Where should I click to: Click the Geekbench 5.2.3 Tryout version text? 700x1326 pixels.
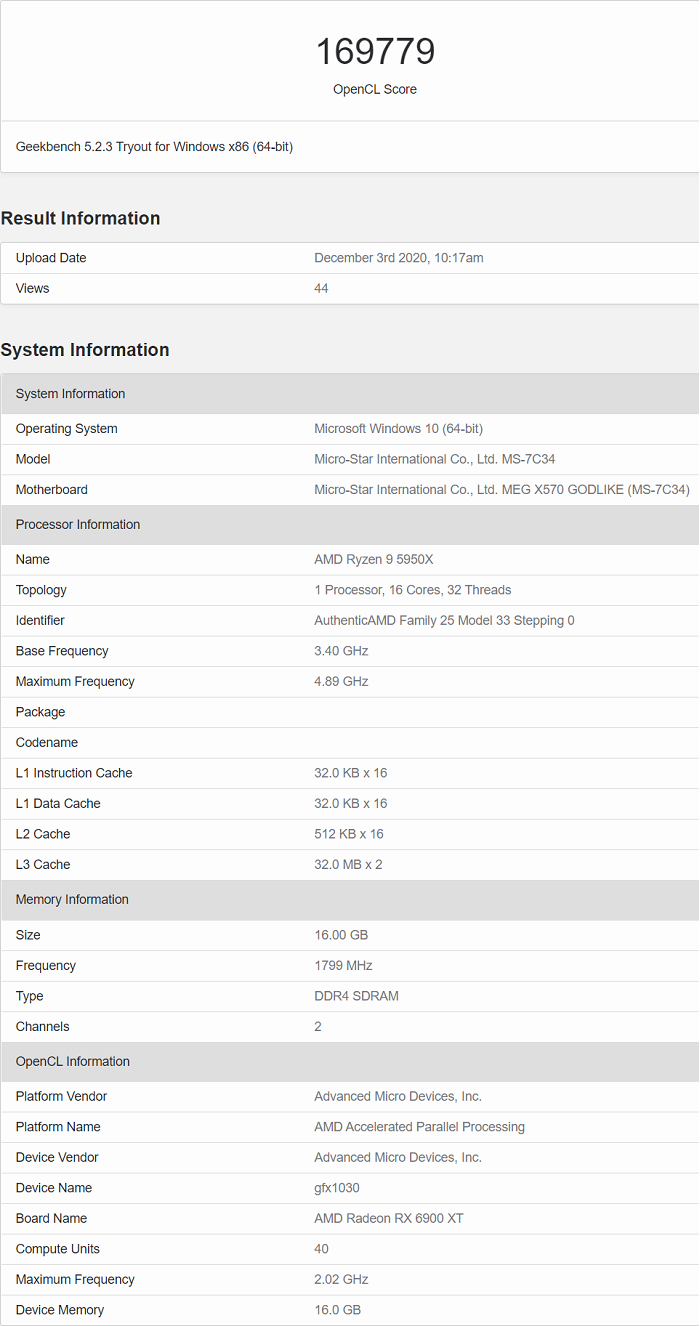pyautogui.click(x=154, y=147)
